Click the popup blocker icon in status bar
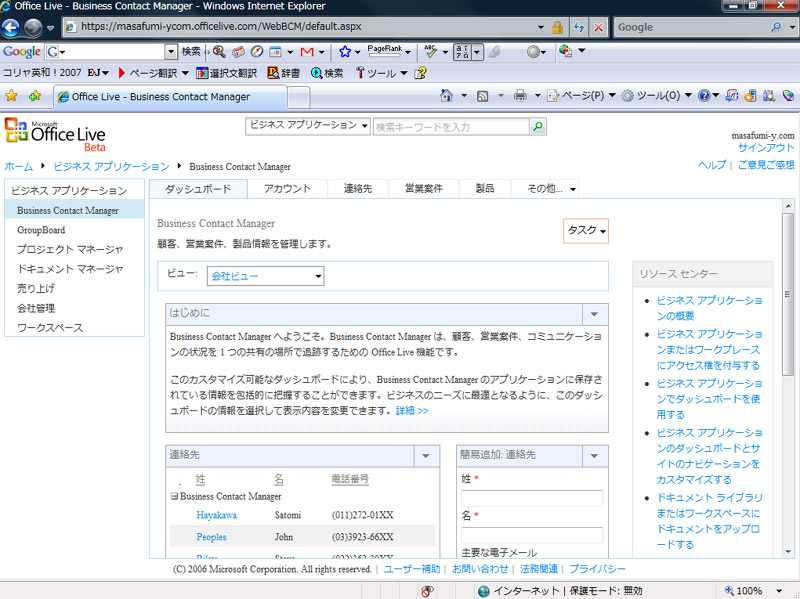This screenshot has width=800, height=599. tap(427, 591)
